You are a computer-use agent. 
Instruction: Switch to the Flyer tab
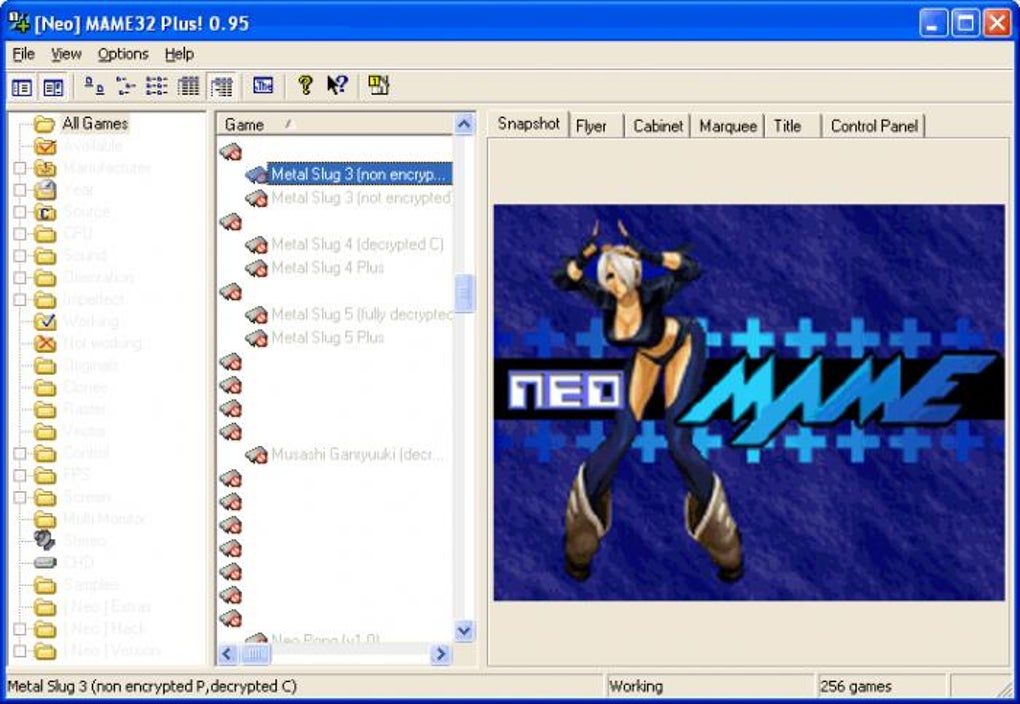(591, 126)
